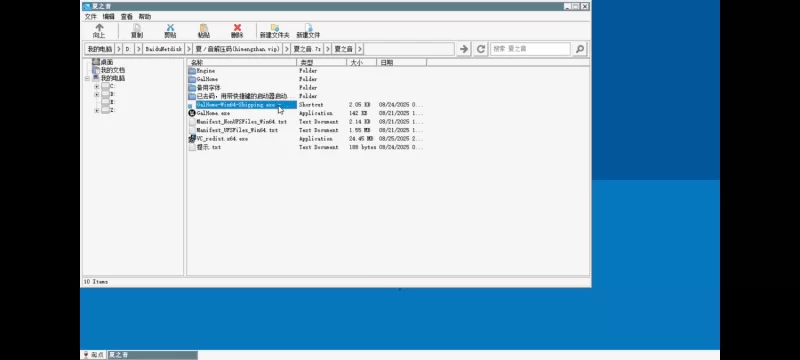
Task: Go to 我的电脑 breadcrumb segment
Action: tap(99, 49)
